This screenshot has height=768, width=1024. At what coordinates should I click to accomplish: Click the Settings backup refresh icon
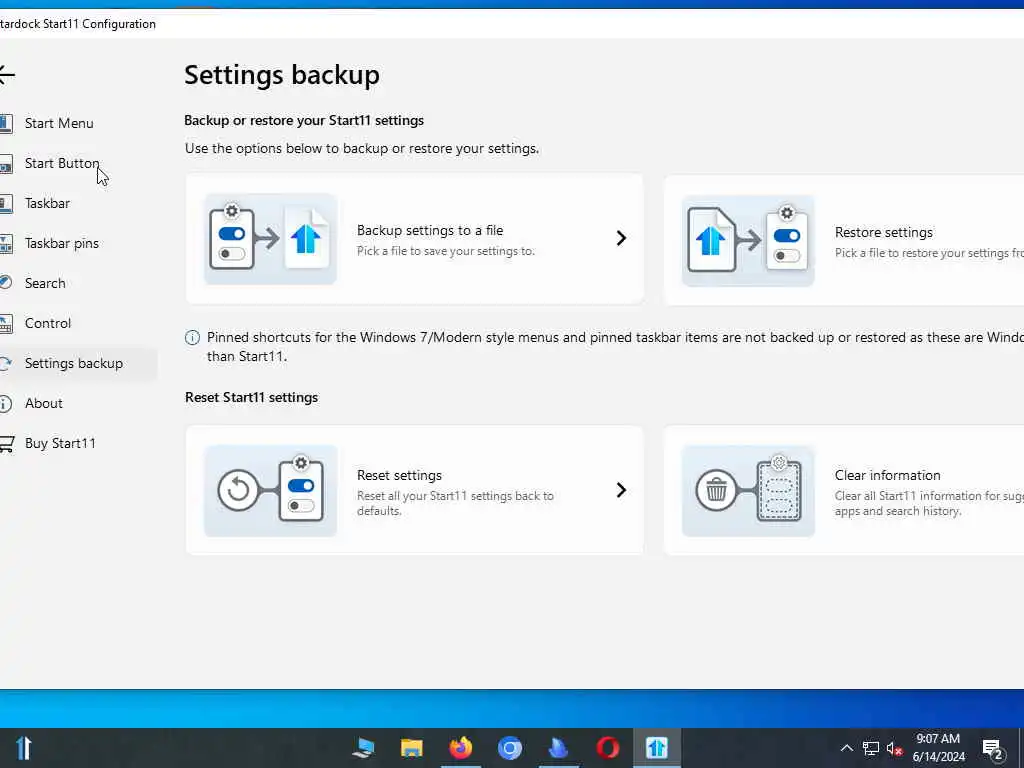[5, 363]
